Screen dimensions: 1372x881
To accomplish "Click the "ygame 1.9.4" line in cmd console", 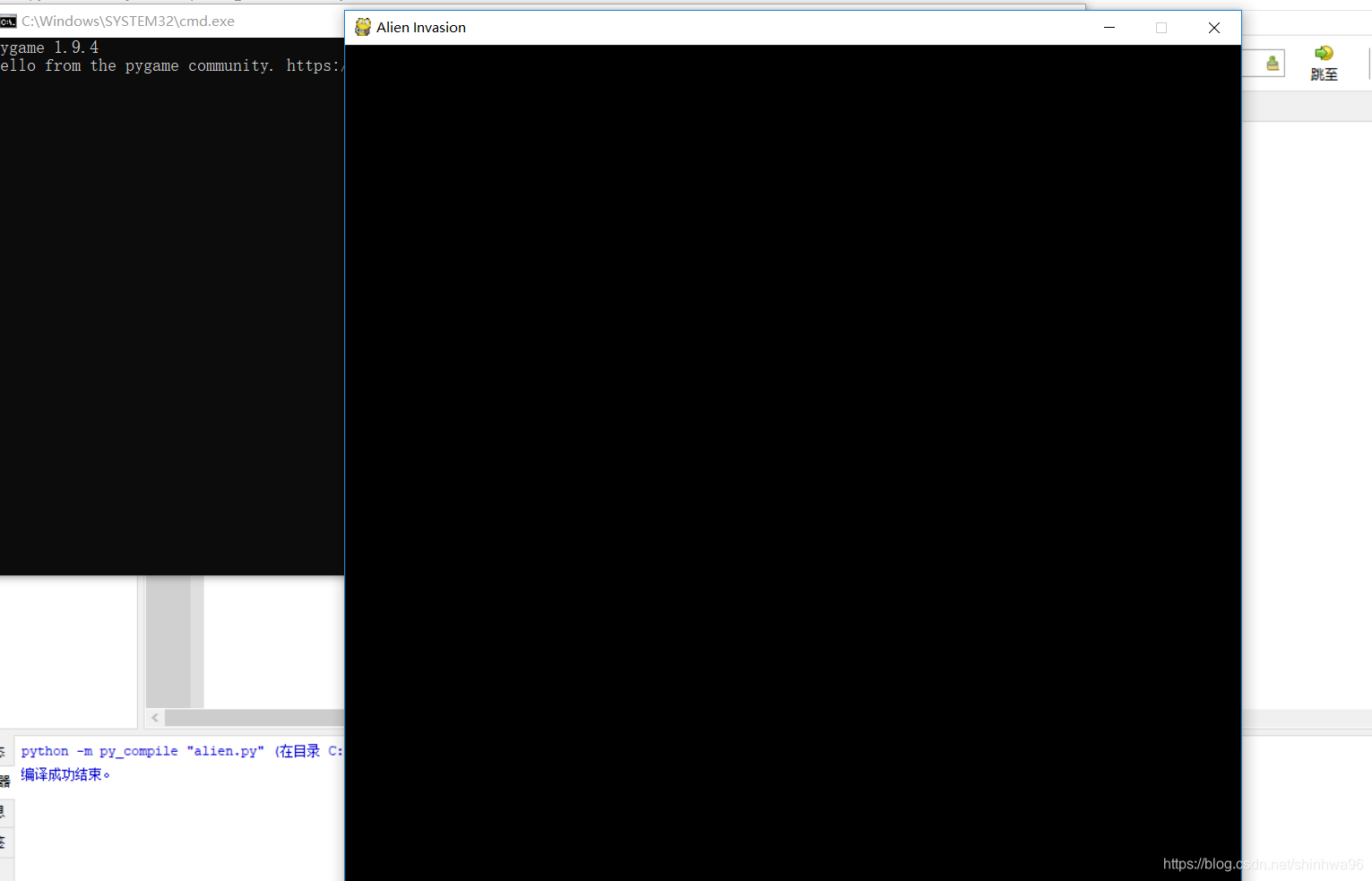I will (x=49, y=48).
